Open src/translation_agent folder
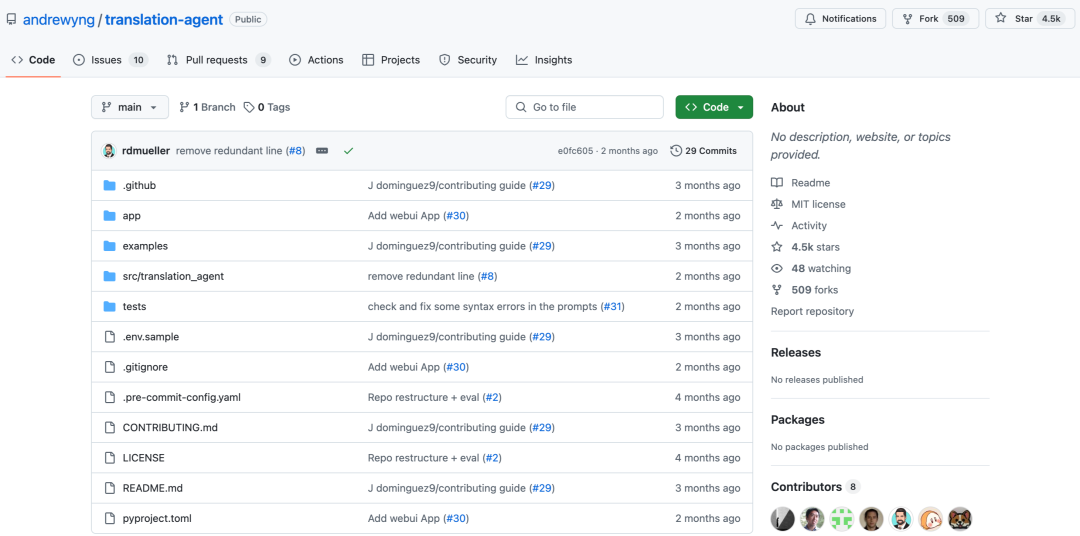1080x536 pixels. pos(173,276)
